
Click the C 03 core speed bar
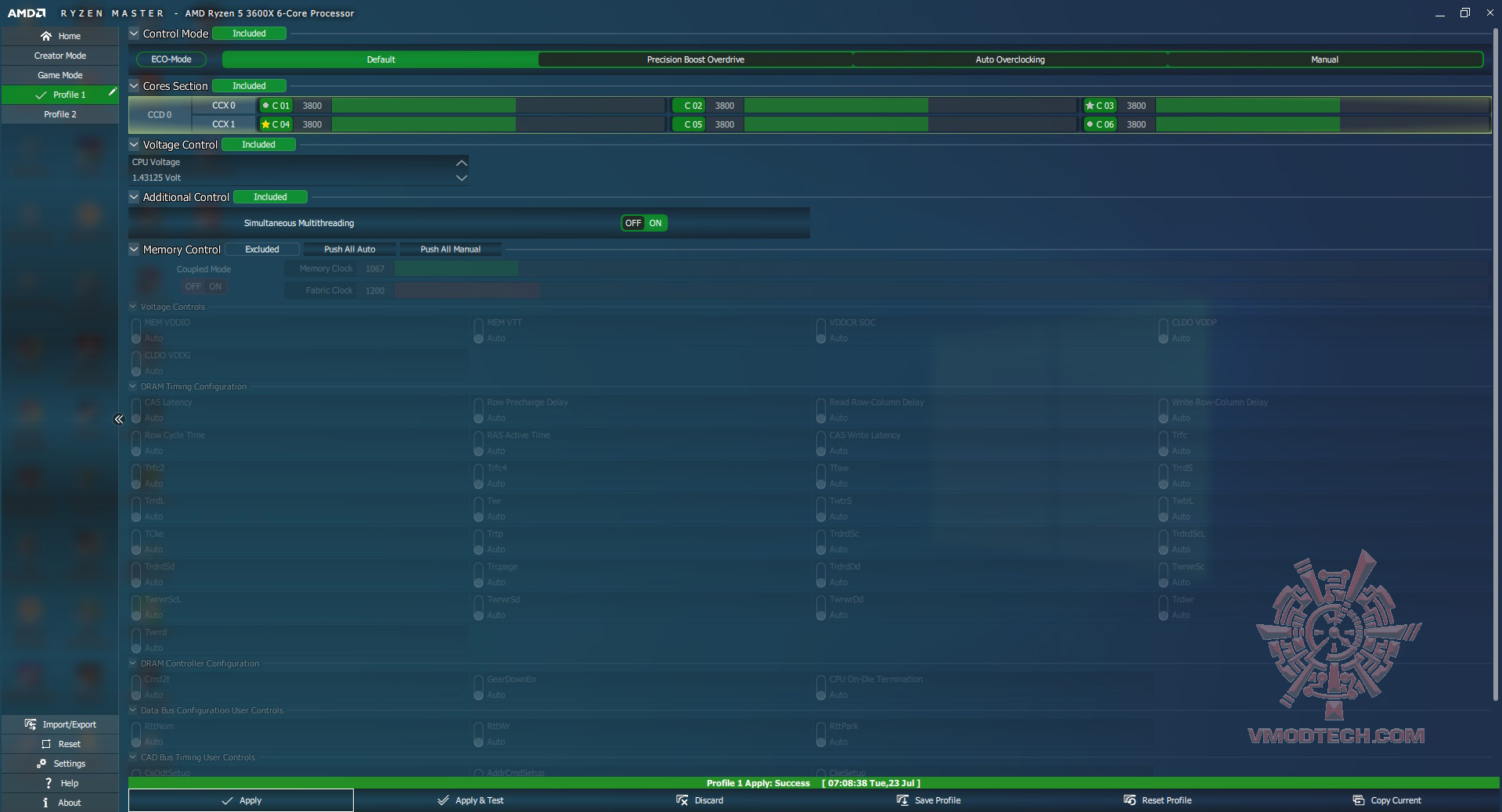pyautogui.click(x=1323, y=106)
